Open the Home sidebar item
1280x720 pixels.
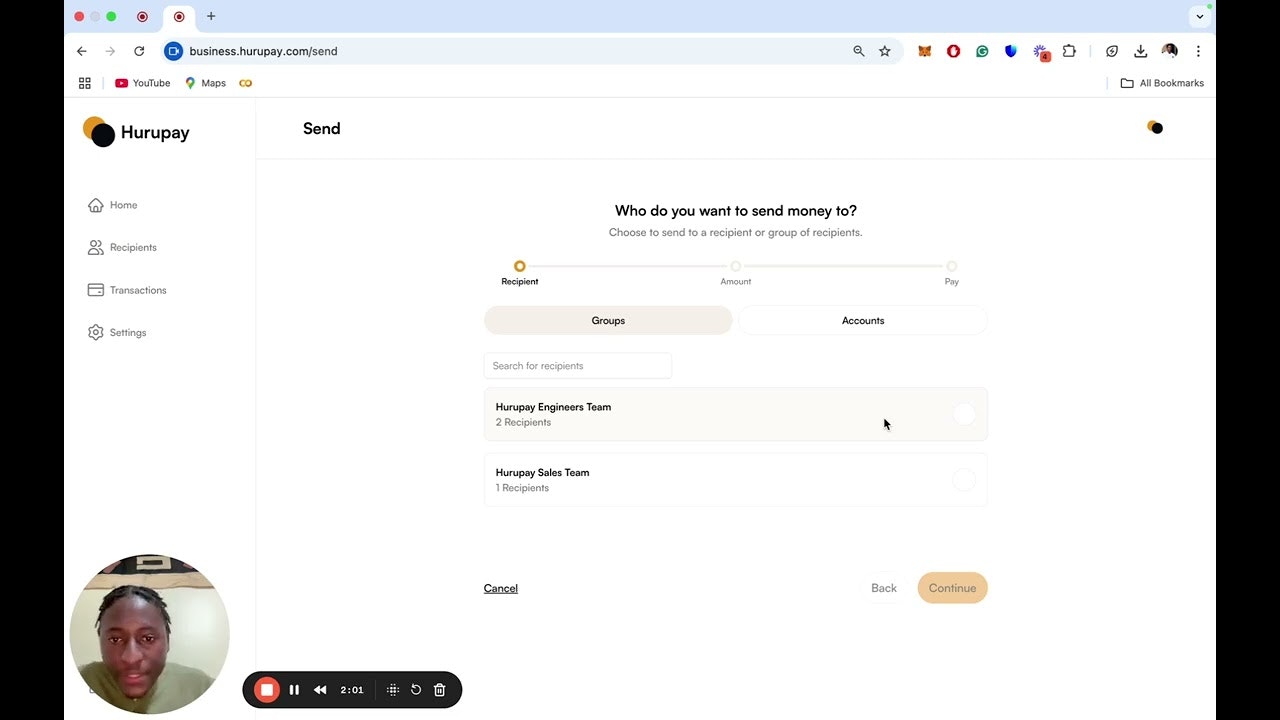[x=113, y=205]
